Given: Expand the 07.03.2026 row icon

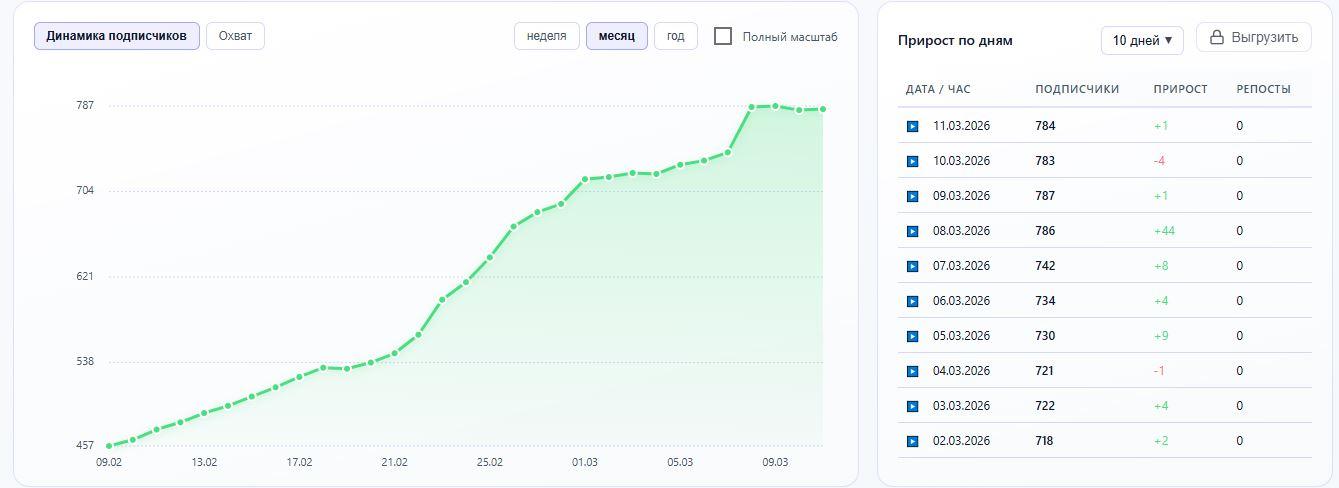Looking at the screenshot, I should click(x=912, y=266).
